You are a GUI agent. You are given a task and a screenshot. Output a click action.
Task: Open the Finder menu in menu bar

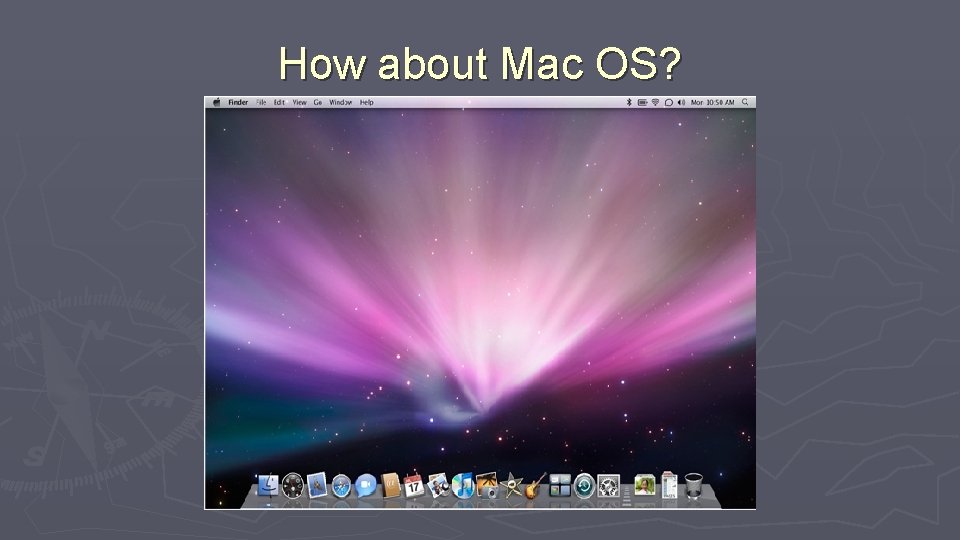click(238, 102)
